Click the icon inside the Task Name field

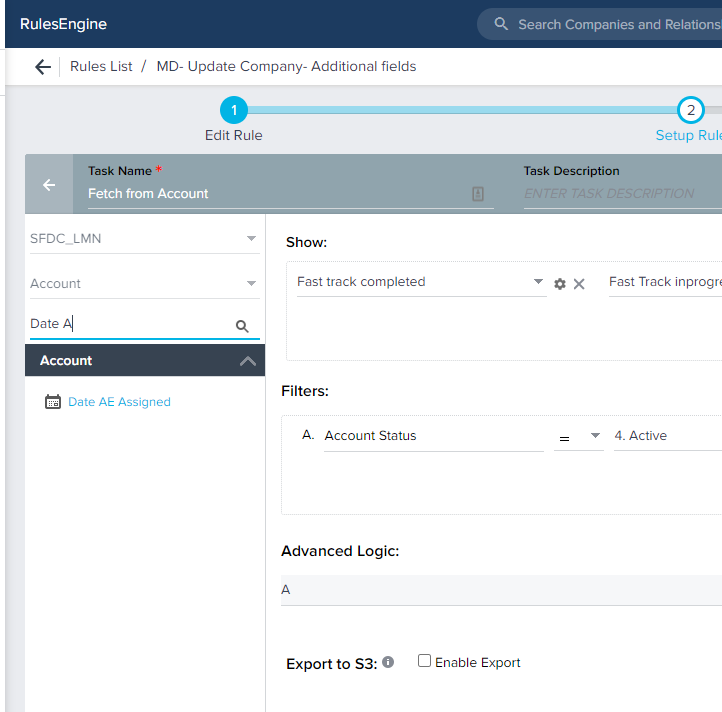(478, 193)
